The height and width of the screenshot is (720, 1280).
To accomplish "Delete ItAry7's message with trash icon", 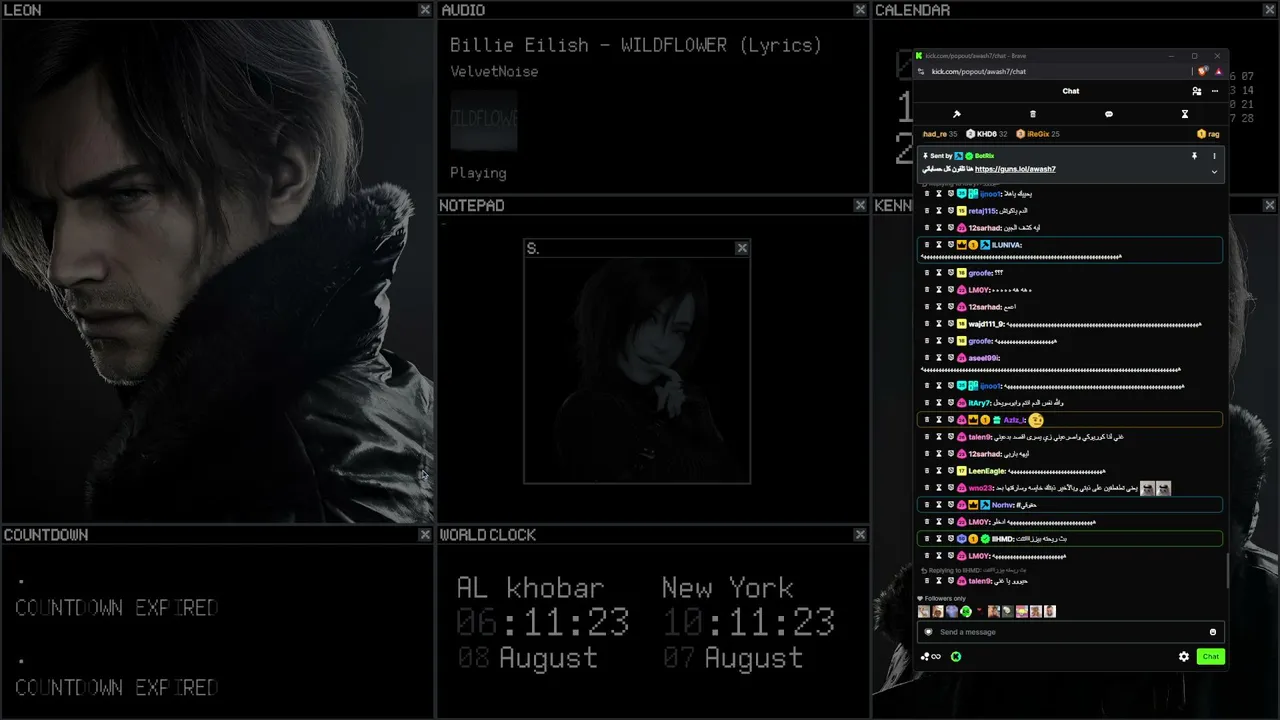I will coord(927,403).
